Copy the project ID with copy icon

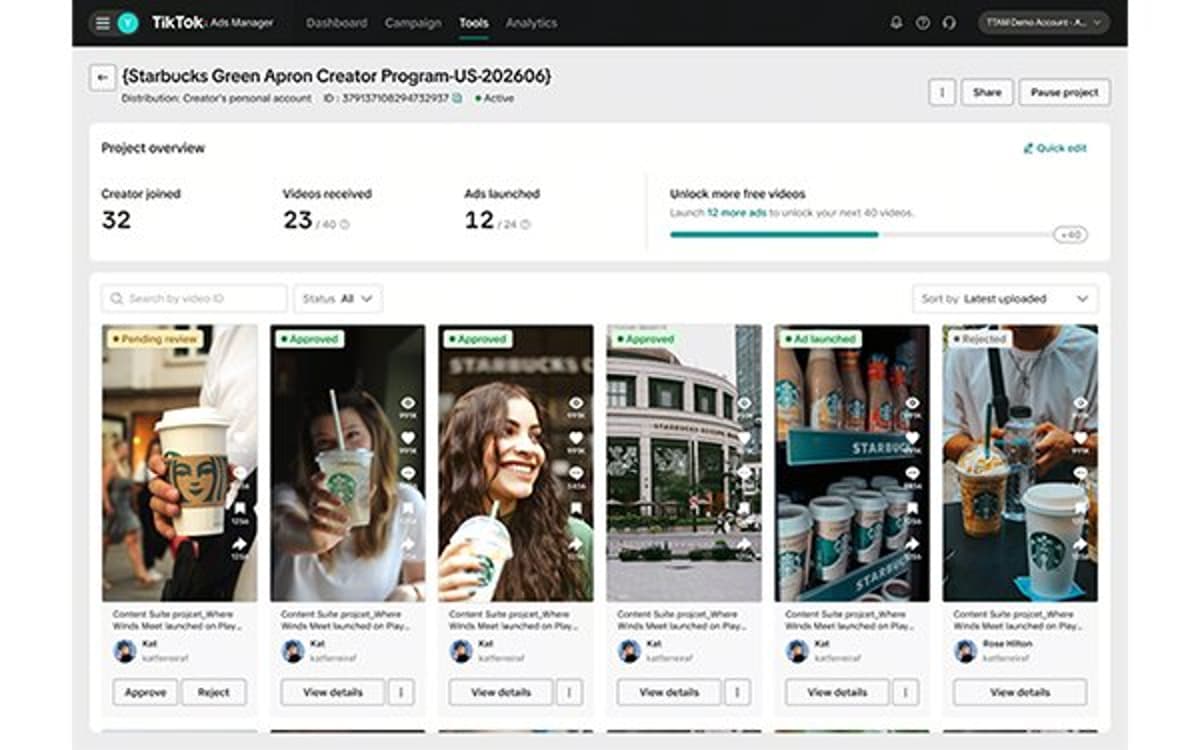(x=457, y=98)
